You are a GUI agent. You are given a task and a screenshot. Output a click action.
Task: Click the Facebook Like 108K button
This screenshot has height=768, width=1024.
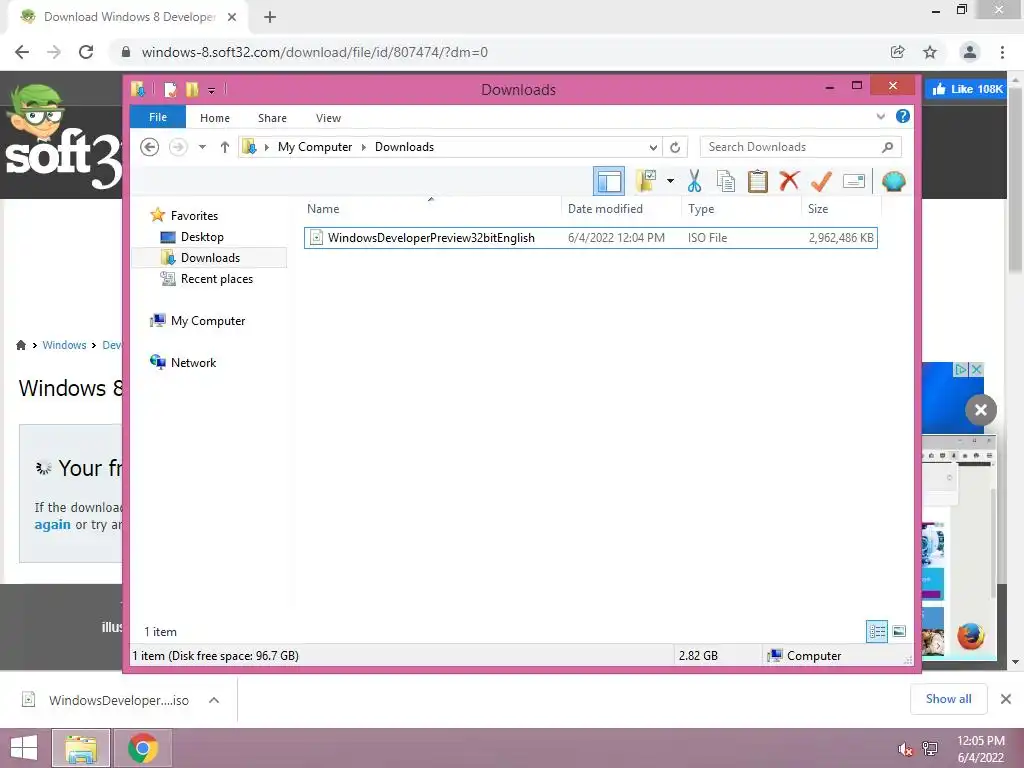(x=965, y=89)
